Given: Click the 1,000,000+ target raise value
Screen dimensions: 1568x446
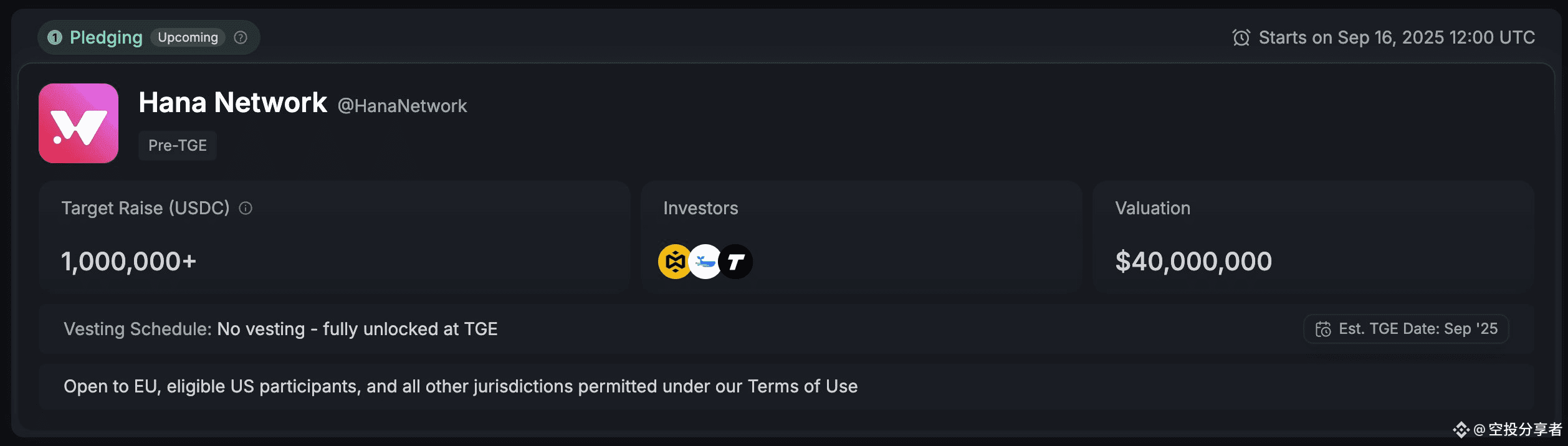Looking at the screenshot, I should [x=128, y=262].
